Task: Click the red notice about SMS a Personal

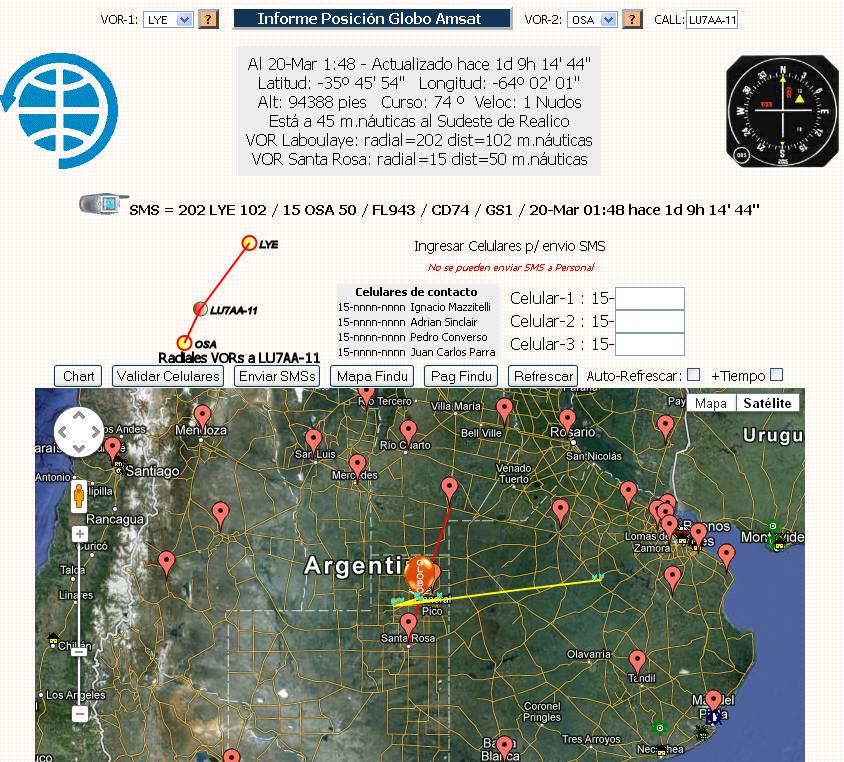Action: [511, 267]
